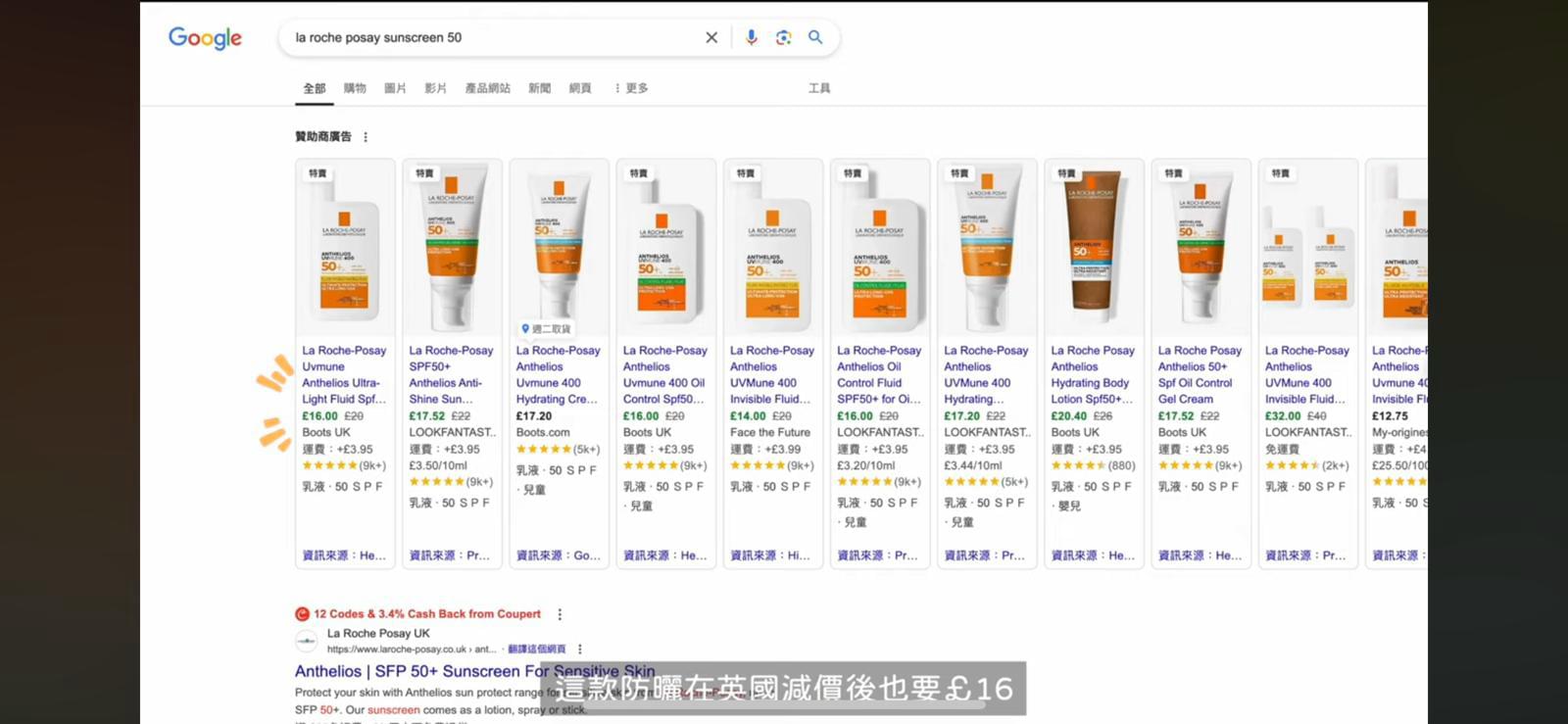This screenshot has width=1568, height=724.
Task: Open the Hydrating Body Lotion brown tube image
Action: tap(1094, 248)
